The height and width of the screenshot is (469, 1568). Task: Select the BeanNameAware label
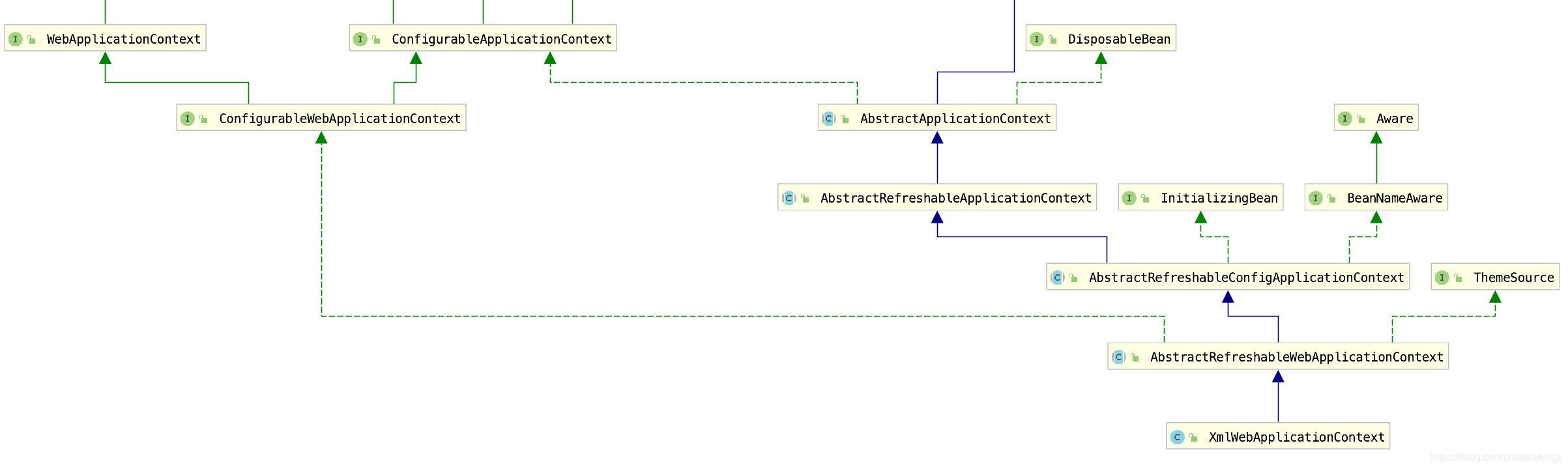(x=1395, y=198)
